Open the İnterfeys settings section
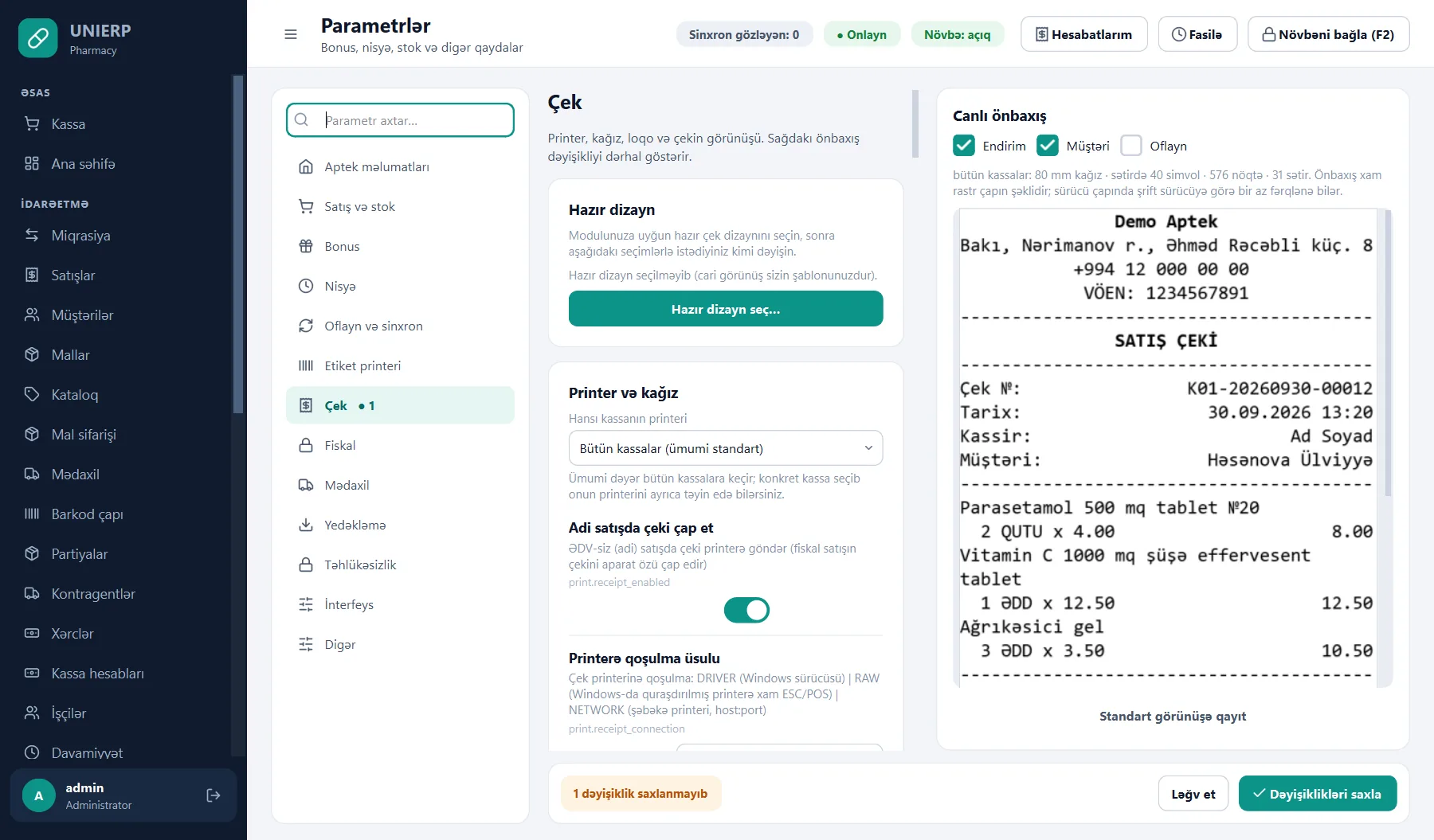 (x=400, y=605)
